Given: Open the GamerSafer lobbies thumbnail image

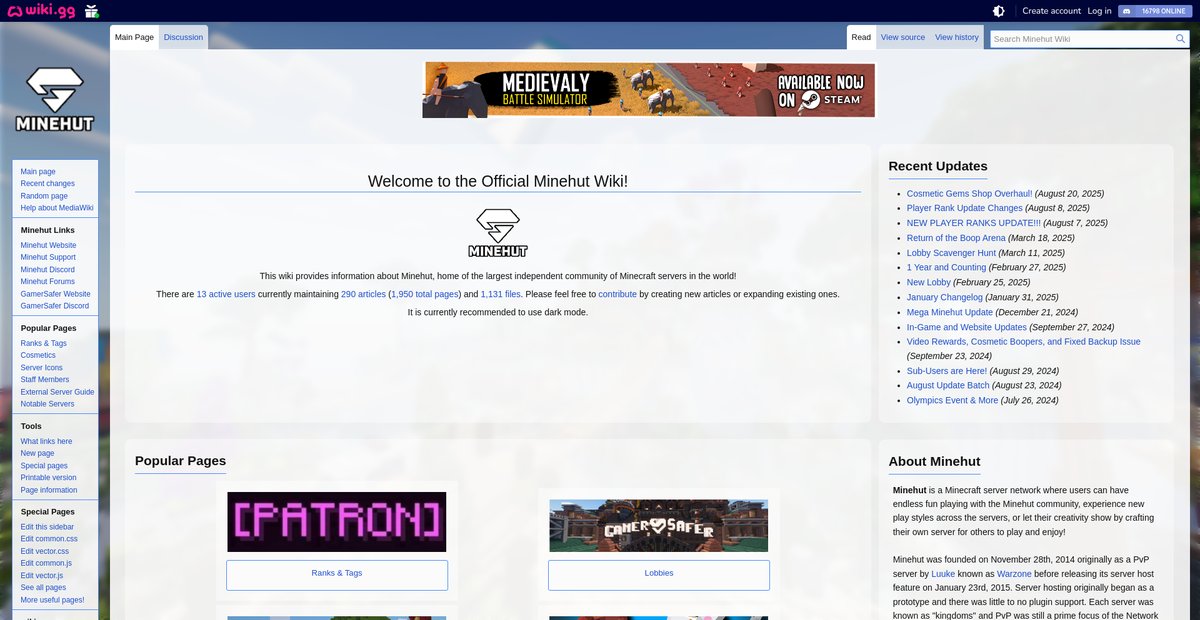Looking at the screenshot, I should coord(659,525).
